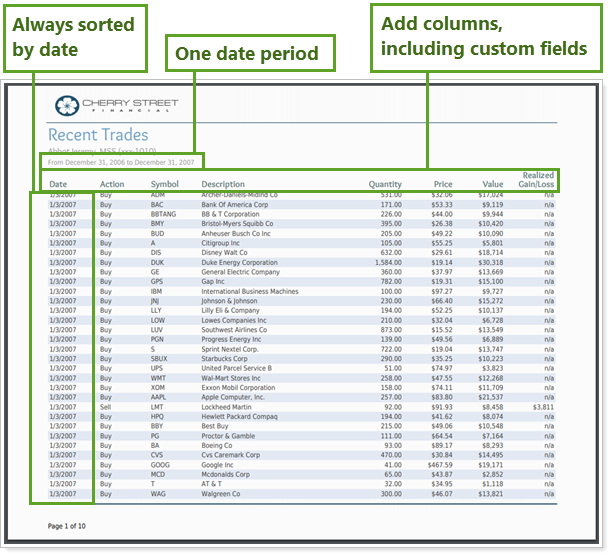612x557 pixels.
Task: Click the 'One date period' callout box
Action: point(247,54)
